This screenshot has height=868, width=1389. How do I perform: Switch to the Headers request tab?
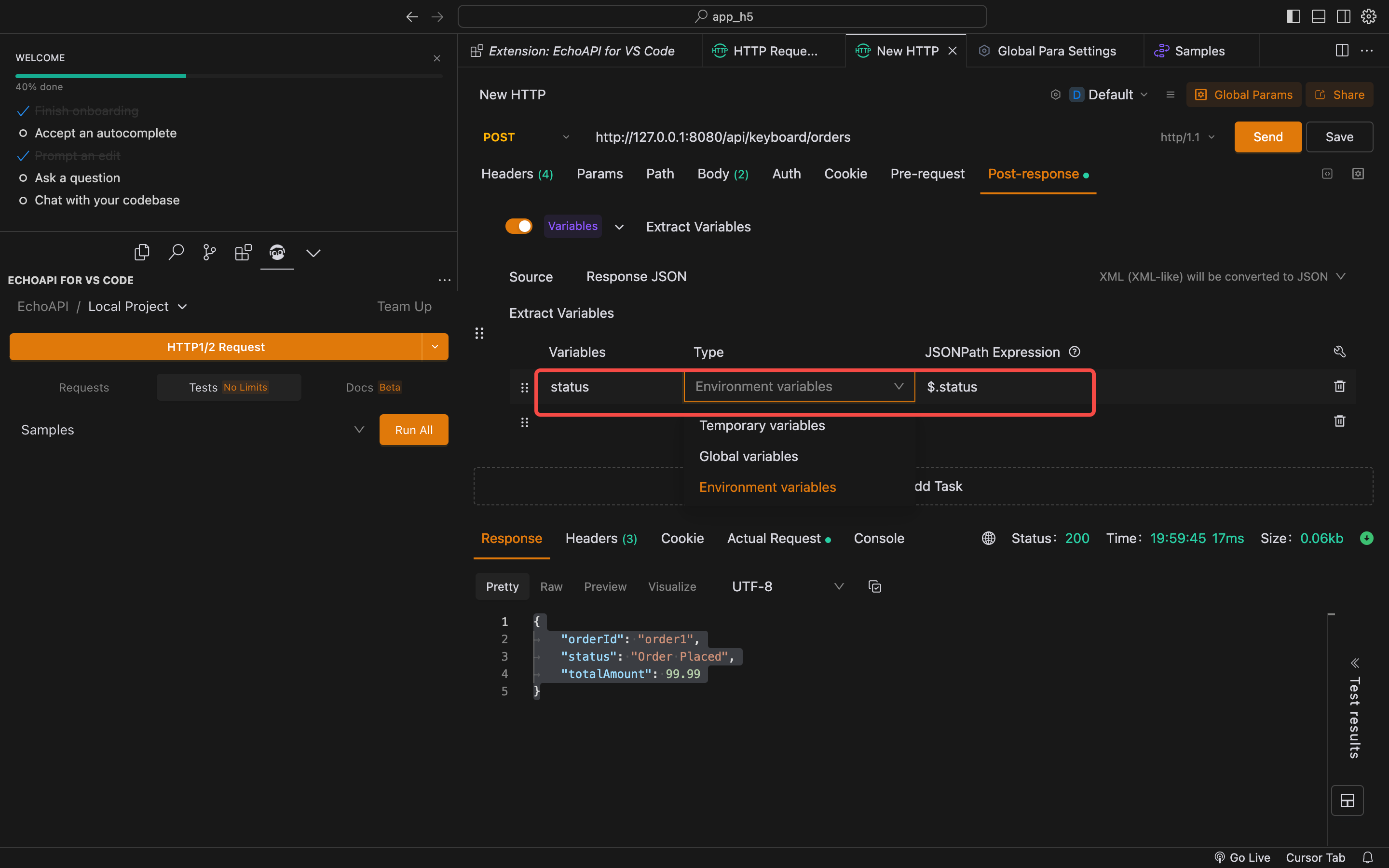(x=517, y=174)
